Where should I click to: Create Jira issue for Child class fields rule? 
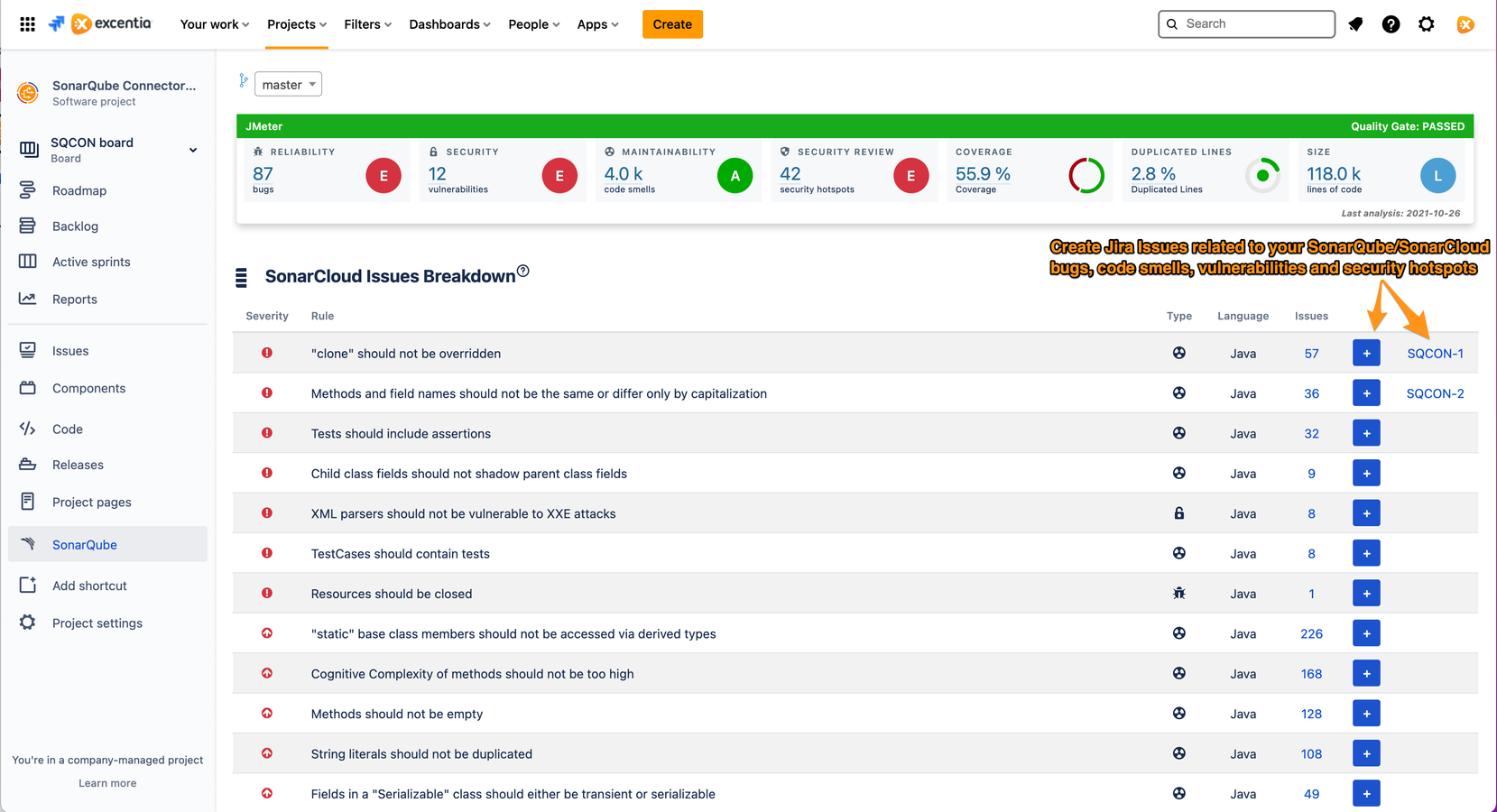[x=1366, y=473]
